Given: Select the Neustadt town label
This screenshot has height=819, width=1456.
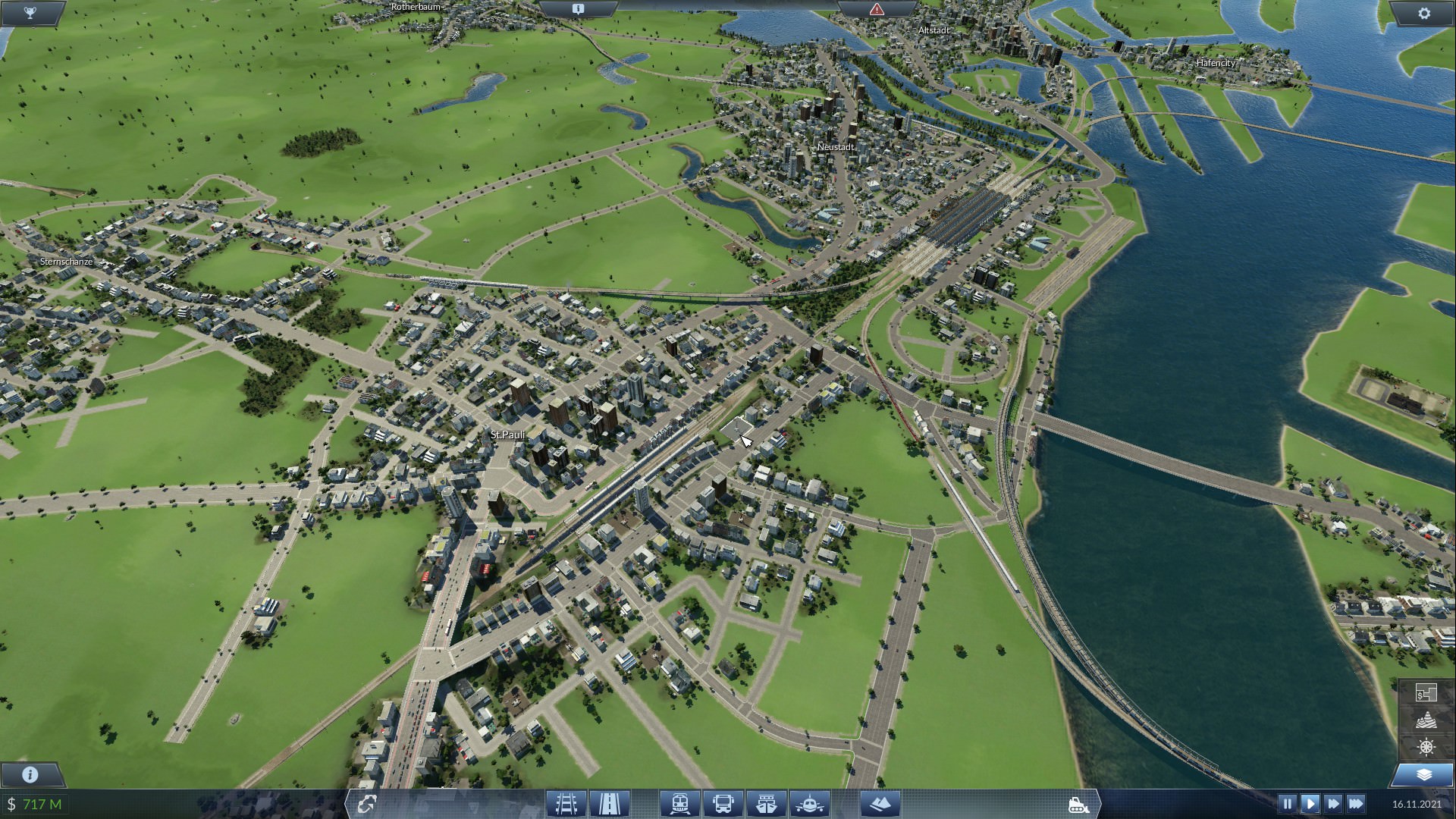Looking at the screenshot, I should [836, 147].
